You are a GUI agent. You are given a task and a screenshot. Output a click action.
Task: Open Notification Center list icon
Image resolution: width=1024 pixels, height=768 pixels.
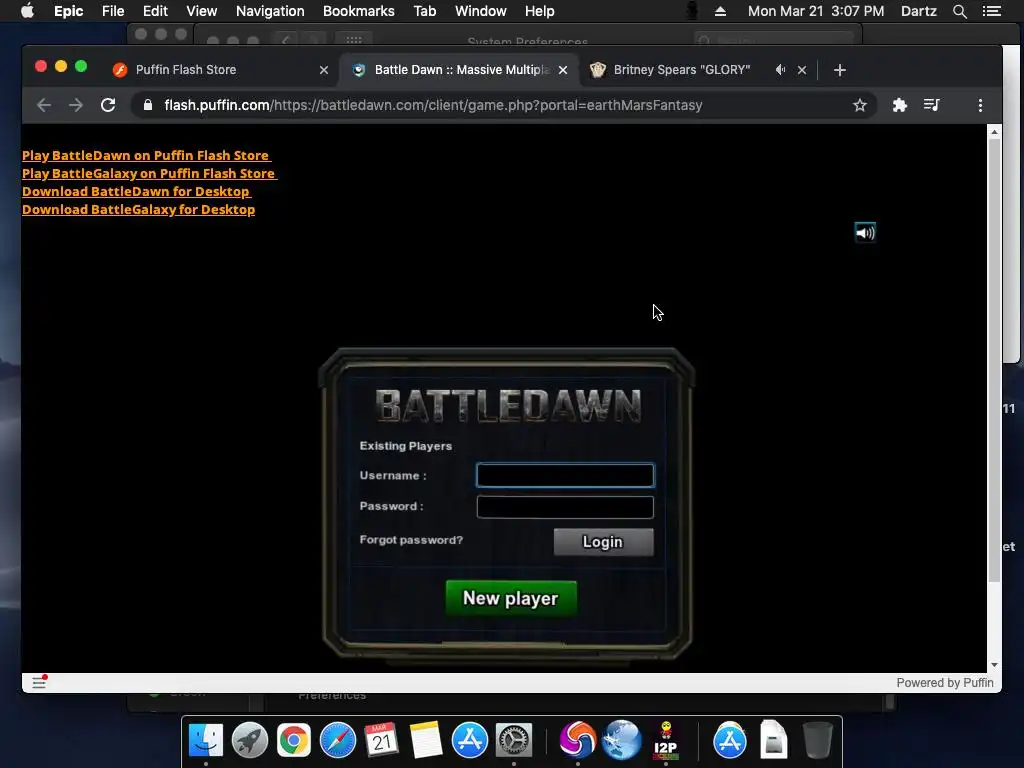click(x=991, y=11)
